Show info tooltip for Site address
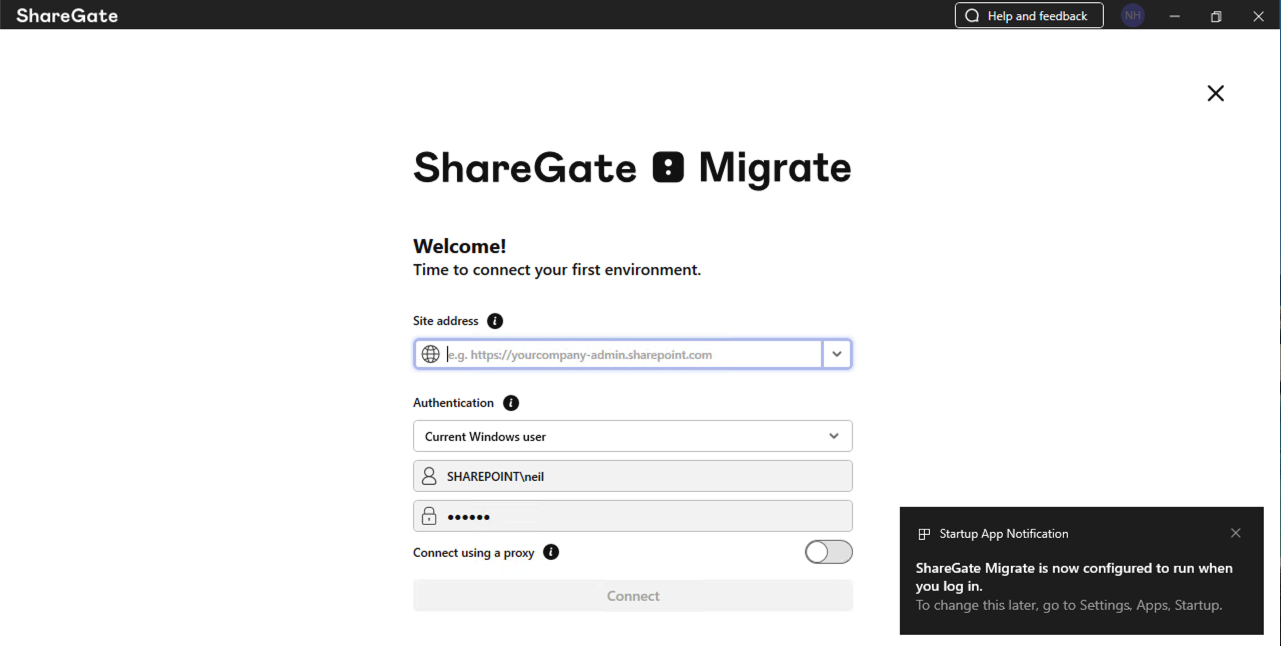Viewport: 1281px width, 646px height. tap(495, 321)
